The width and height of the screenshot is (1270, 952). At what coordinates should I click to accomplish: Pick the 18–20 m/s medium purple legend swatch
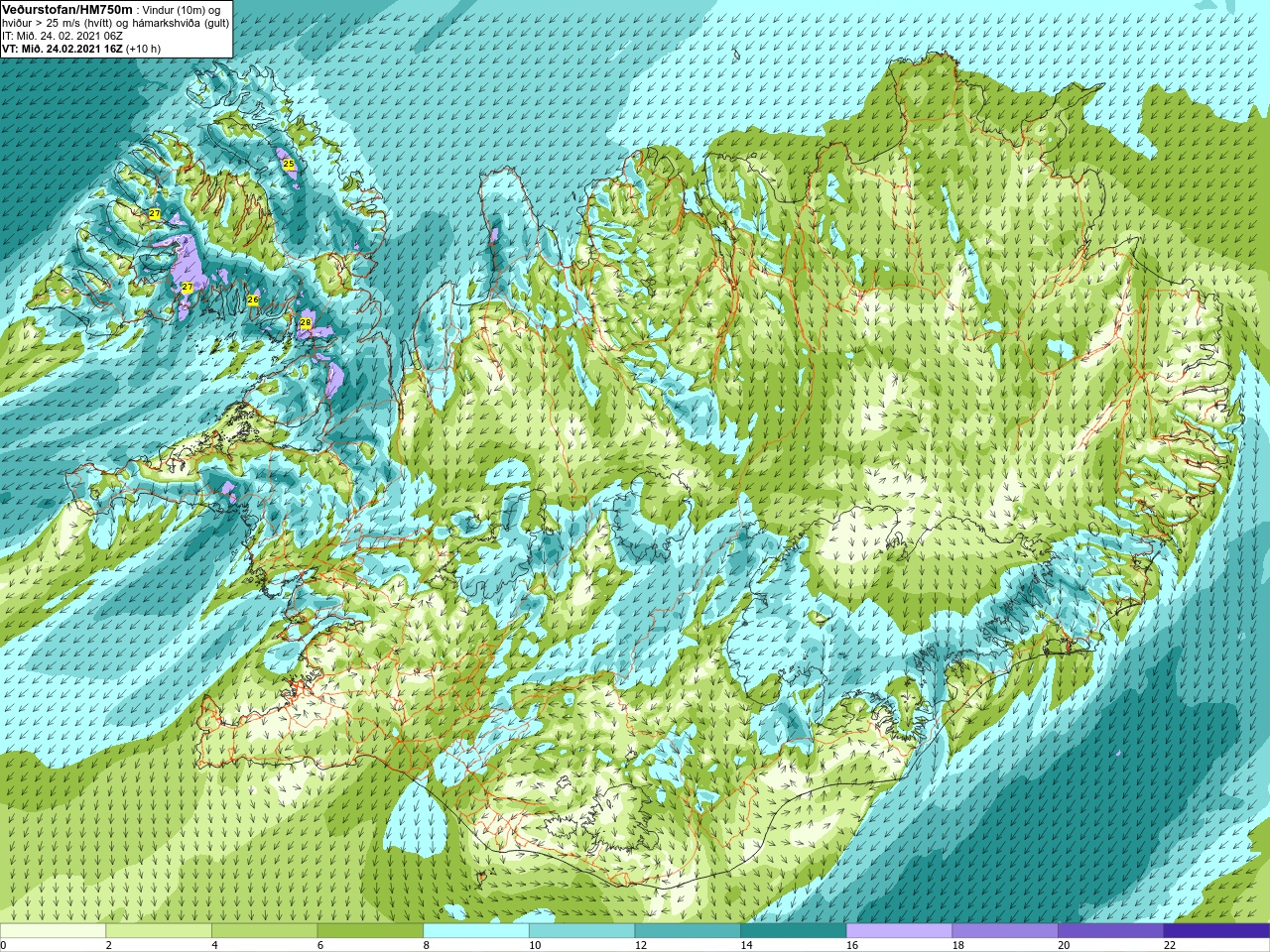pos(1005,931)
